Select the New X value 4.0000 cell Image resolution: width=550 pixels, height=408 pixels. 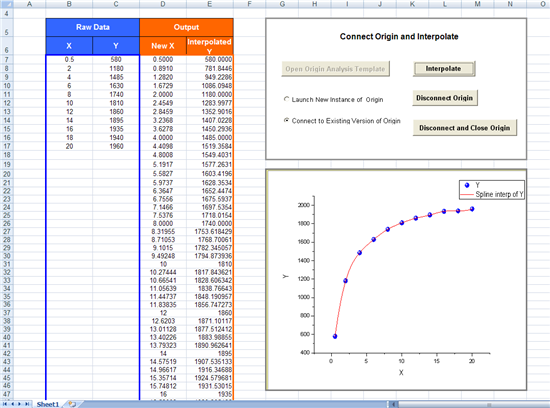click(163, 138)
